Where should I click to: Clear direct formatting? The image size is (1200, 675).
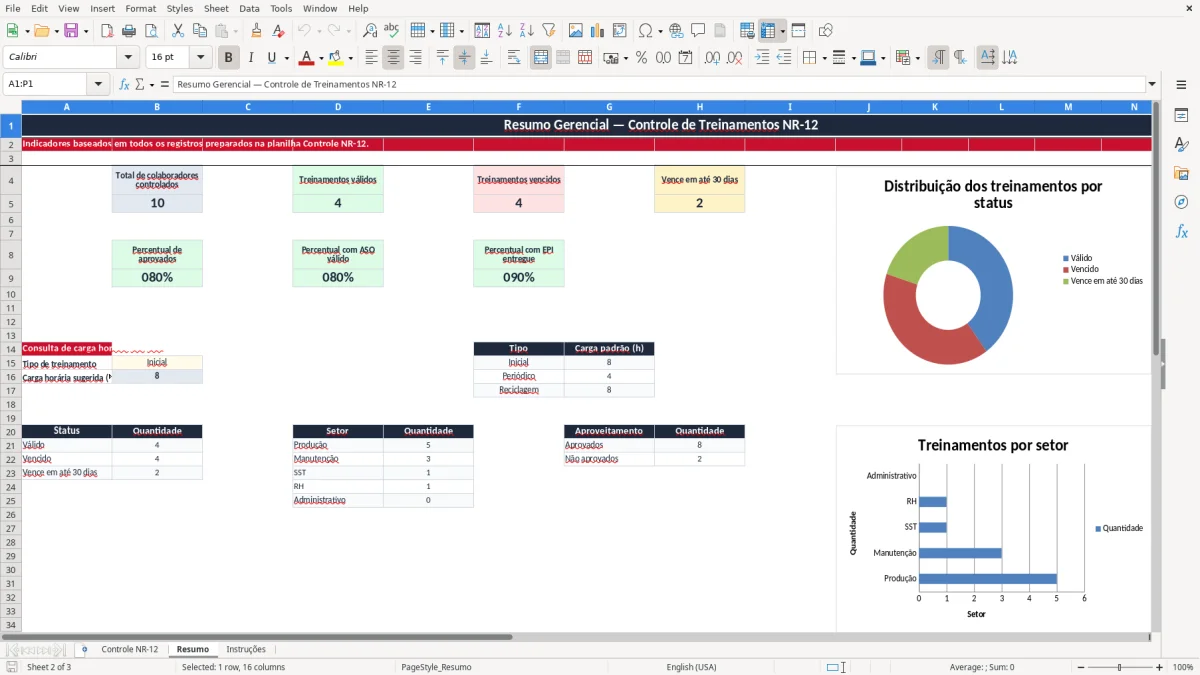pos(278,31)
